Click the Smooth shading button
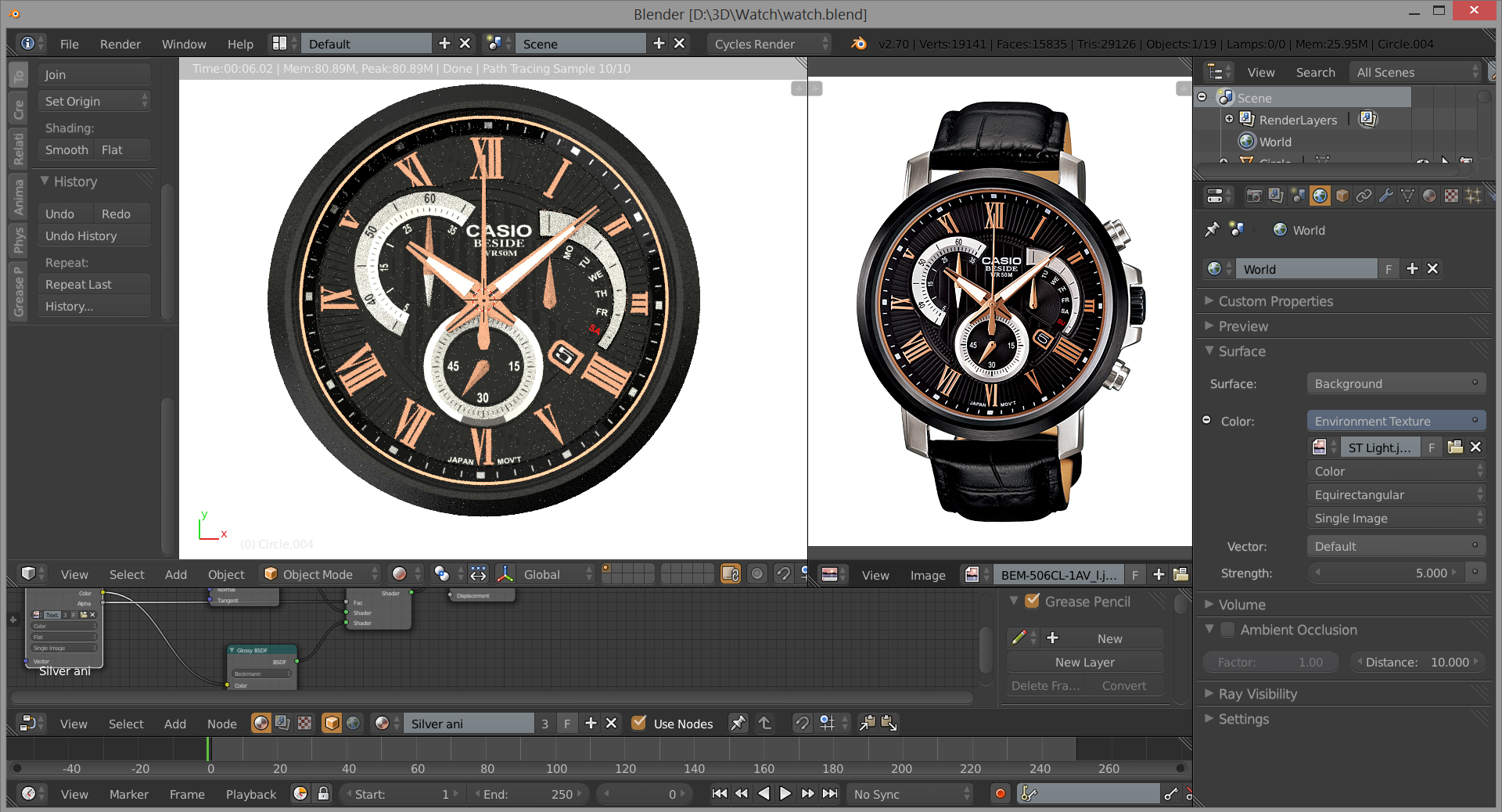 66,149
